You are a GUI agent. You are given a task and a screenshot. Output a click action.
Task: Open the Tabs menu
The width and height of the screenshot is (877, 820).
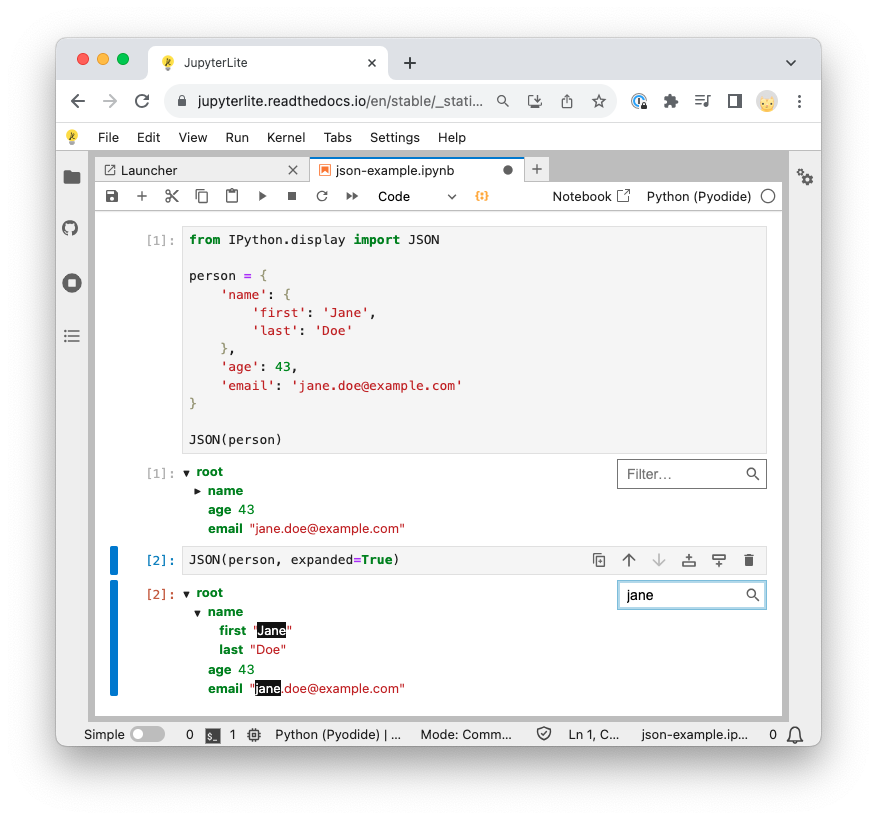pos(337,138)
